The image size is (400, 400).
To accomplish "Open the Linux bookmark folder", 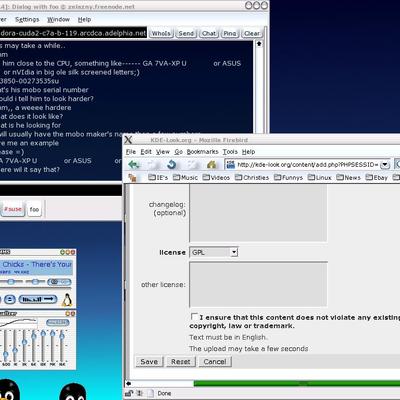I will (x=319, y=178).
